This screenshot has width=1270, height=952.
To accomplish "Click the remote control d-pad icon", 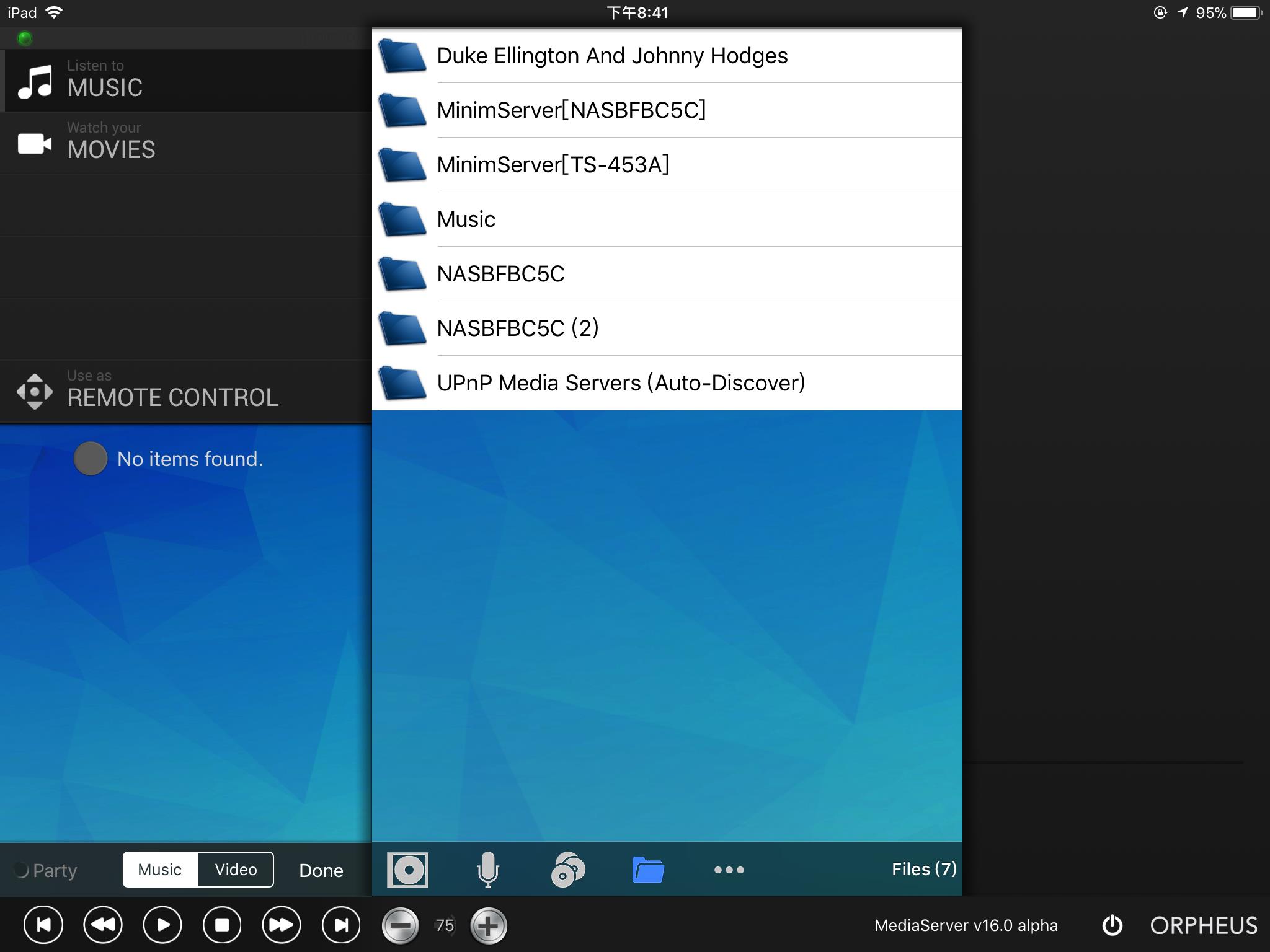I will (35, 392).
